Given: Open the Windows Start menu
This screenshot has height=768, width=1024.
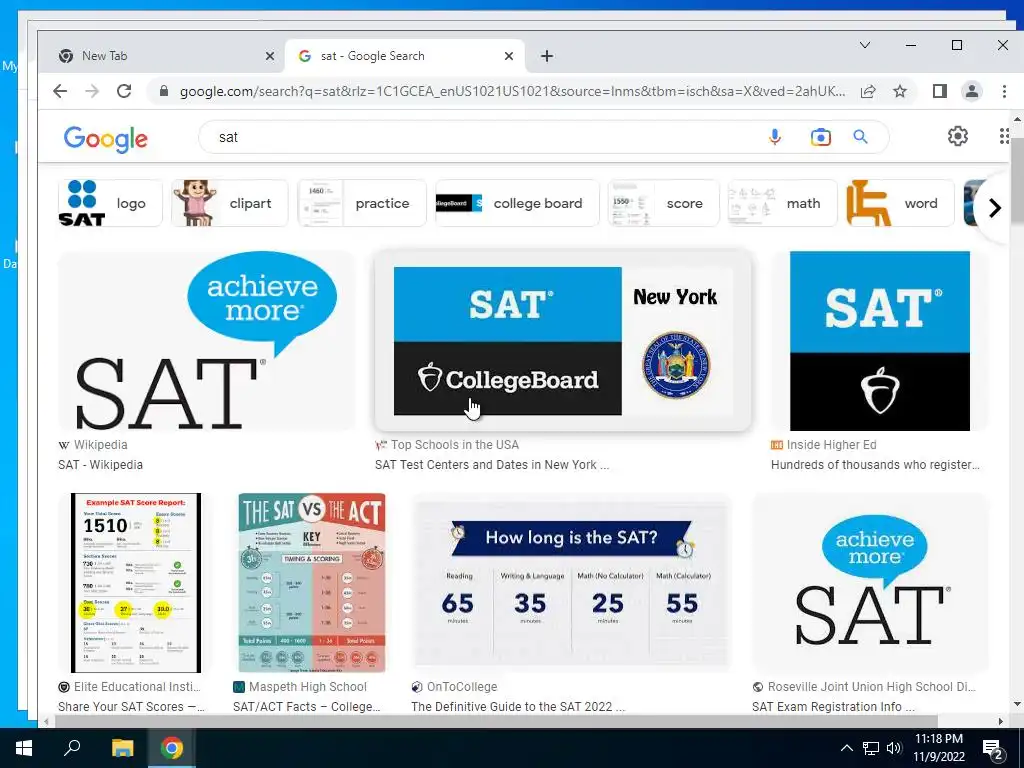Looking at the screenshot, I should click(x=24, y=748).
